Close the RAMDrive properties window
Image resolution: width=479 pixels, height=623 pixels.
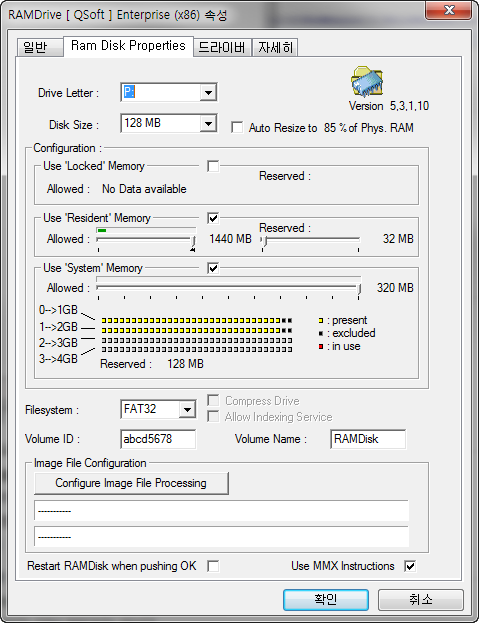coord(449,10)
